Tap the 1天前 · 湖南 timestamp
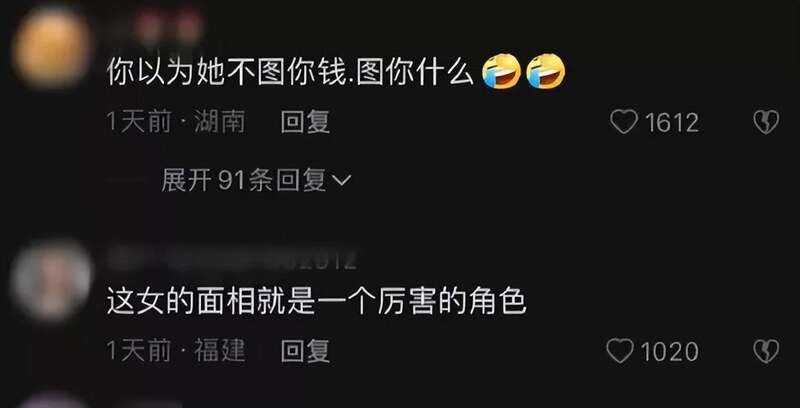Viewport: 800px width, 408px height. point(176,122)
